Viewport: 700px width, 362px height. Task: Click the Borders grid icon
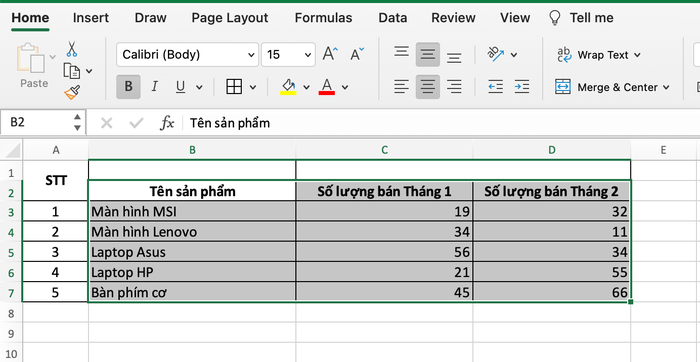click(x=234, y=87)
